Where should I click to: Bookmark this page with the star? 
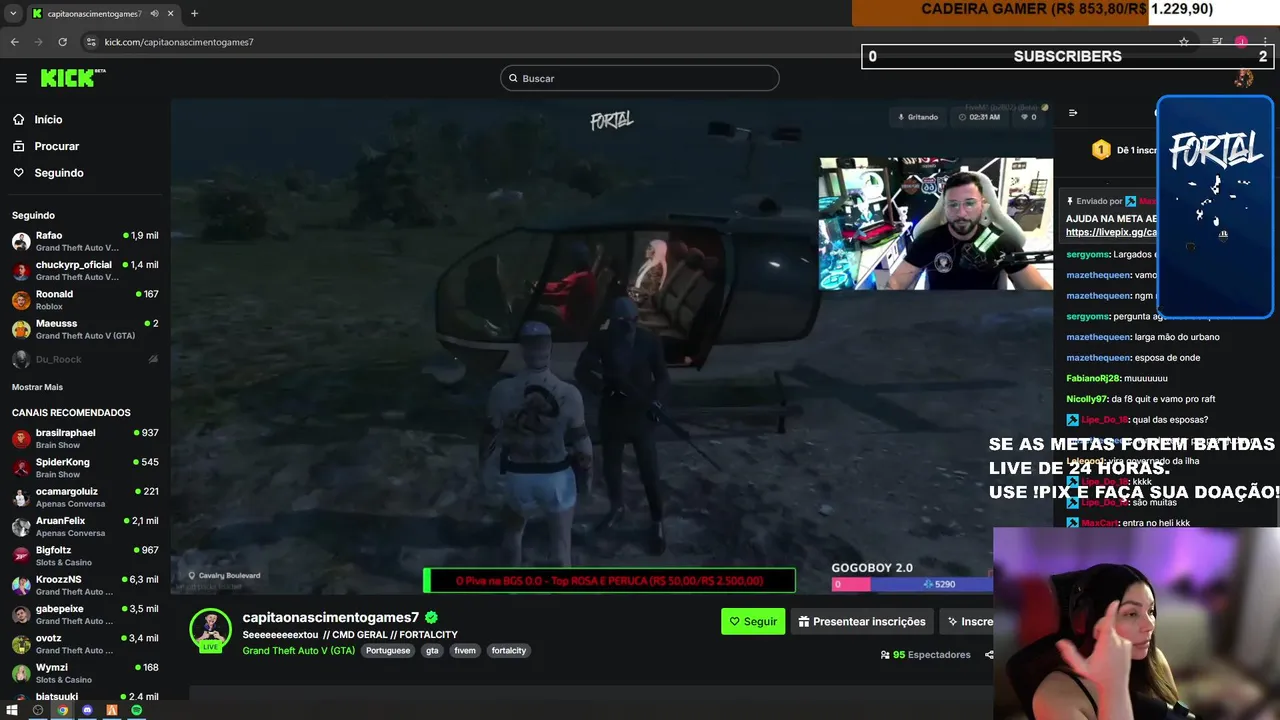point(1184,42)
